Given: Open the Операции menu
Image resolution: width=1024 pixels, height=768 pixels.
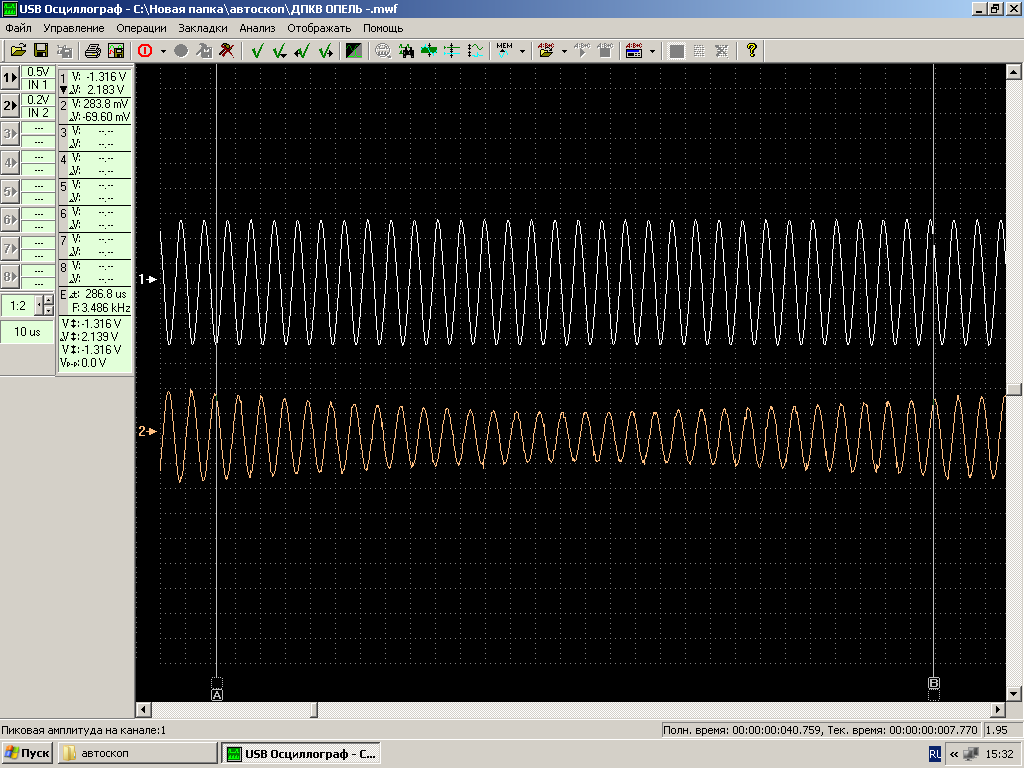Looking at the screenshot, I should [141, 28].
